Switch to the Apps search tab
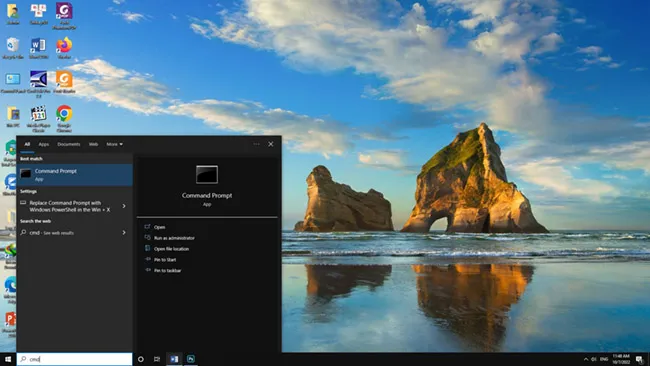Viewport: 650px width, 366px height. tap(44, 144)
